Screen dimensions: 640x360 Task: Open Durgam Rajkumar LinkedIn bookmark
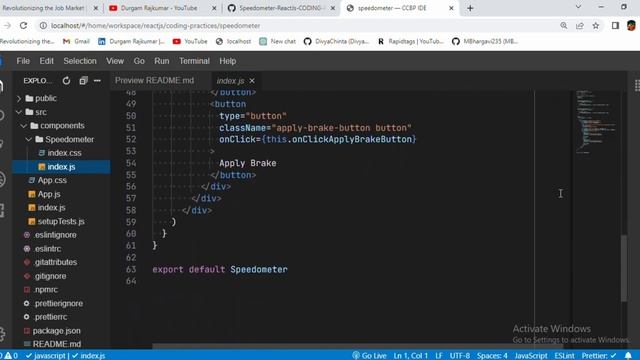[x=131, y=41]
